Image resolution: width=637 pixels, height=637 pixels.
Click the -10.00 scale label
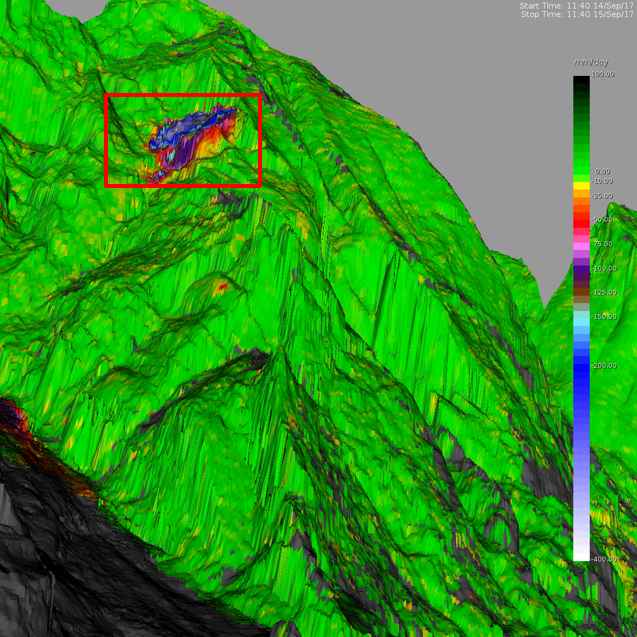coord(602,181)
